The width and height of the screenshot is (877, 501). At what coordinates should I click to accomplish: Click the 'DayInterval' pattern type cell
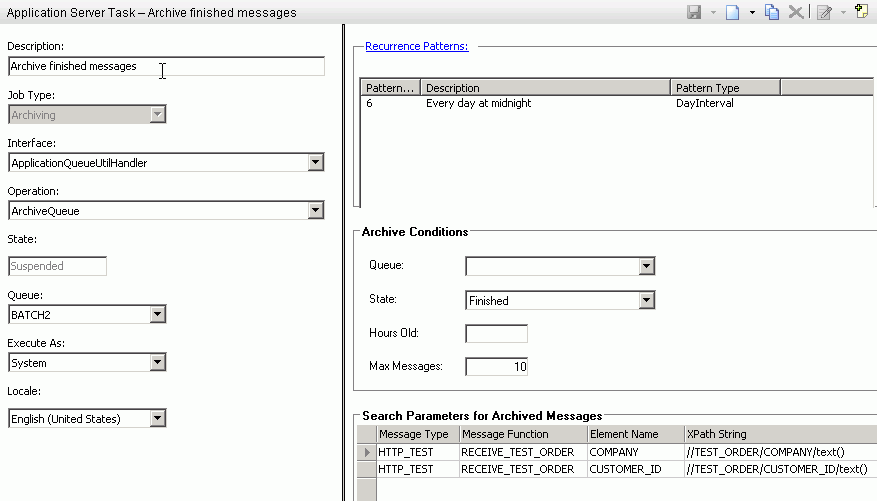(x=705, y=103)
